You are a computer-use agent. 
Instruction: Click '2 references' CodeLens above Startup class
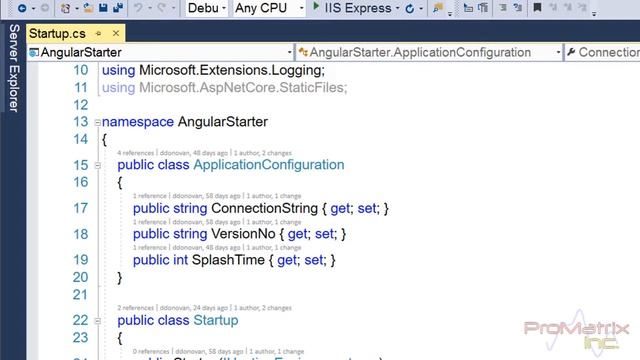coord(136,308)
